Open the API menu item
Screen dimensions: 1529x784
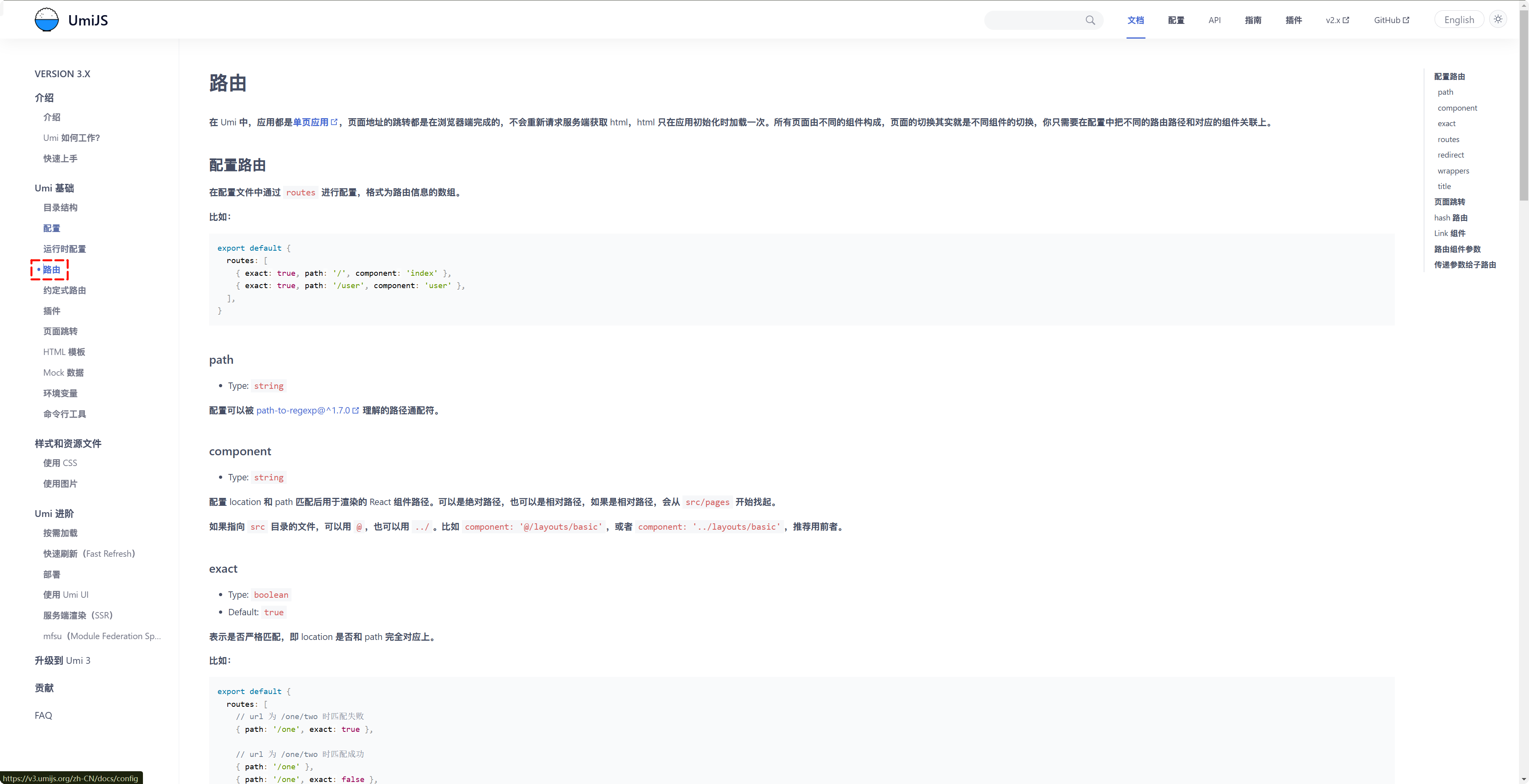click(x=1214, y=20)
